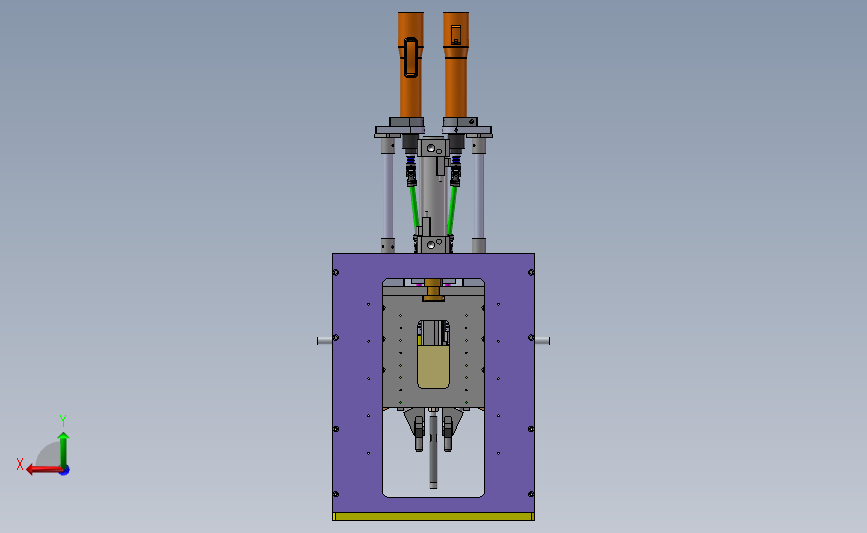Image resolution: width=867 pixels, height=533 pixels.
Task: Select the brass bushing atop the gray plate
Action: click(434, 290)
